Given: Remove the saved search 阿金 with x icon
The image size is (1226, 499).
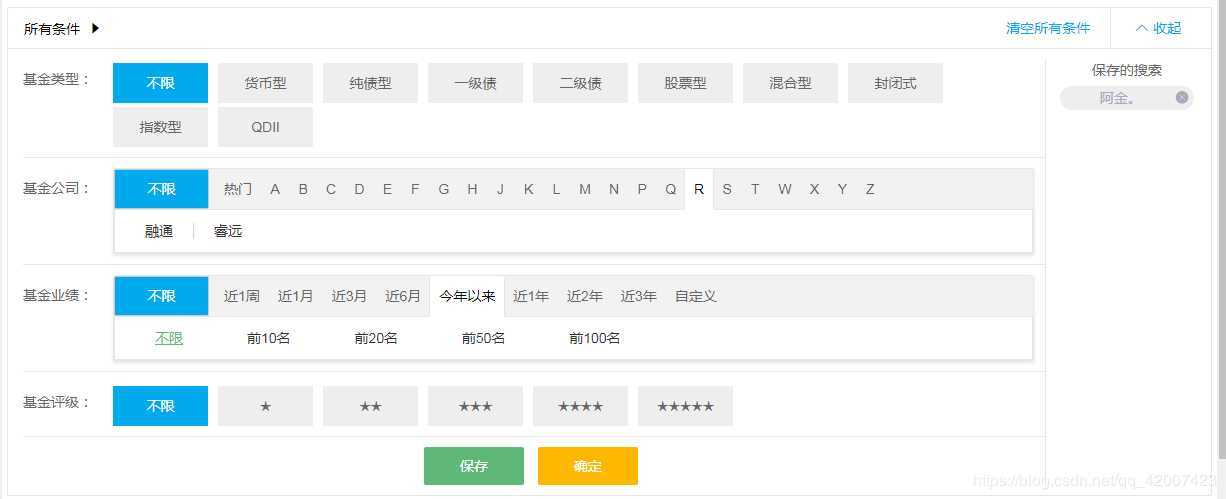Looking at the screenshot, I should coord(1181,98).
